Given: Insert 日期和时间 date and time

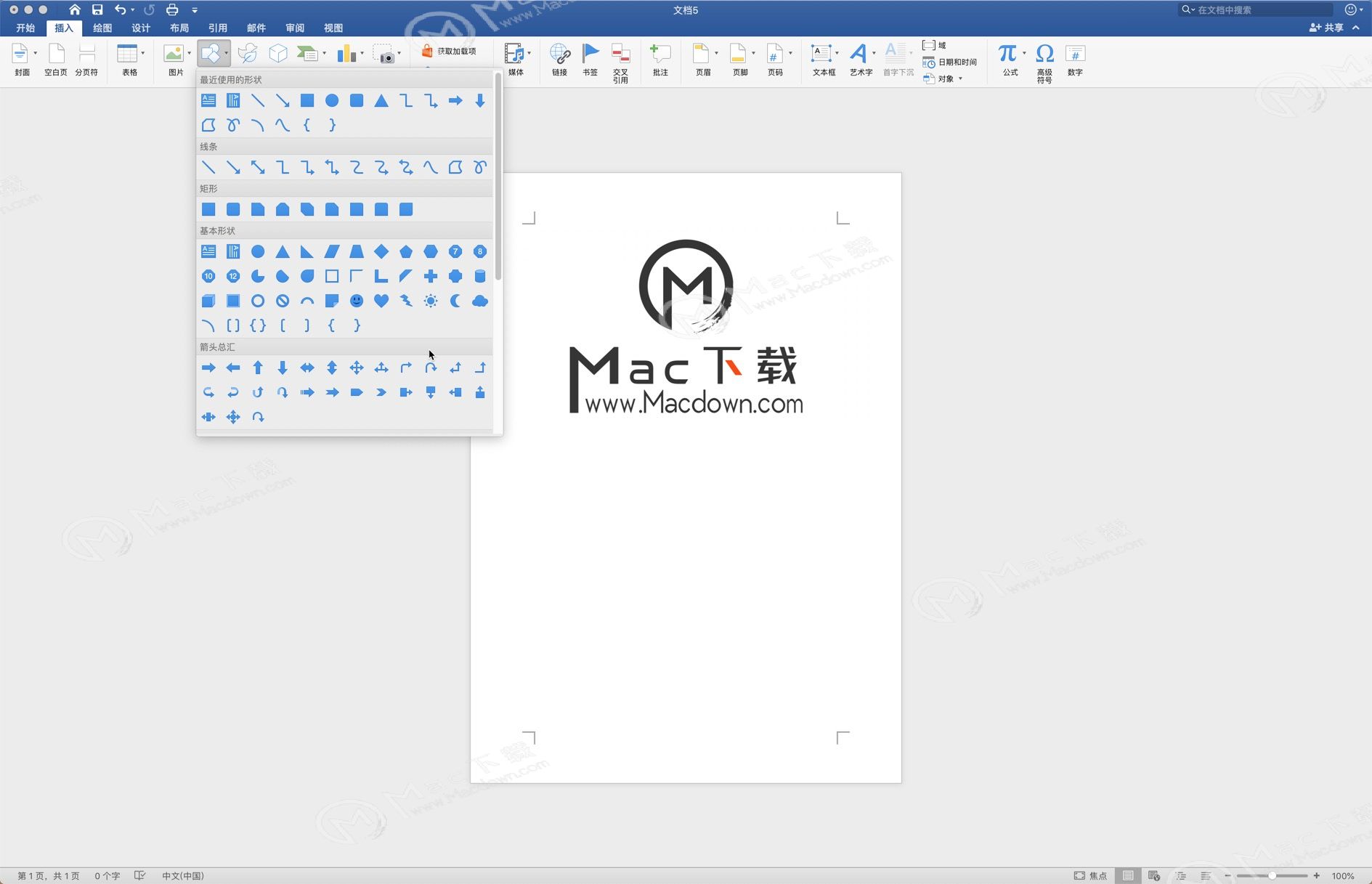Looking at the screenshot, I should point(950,62).
